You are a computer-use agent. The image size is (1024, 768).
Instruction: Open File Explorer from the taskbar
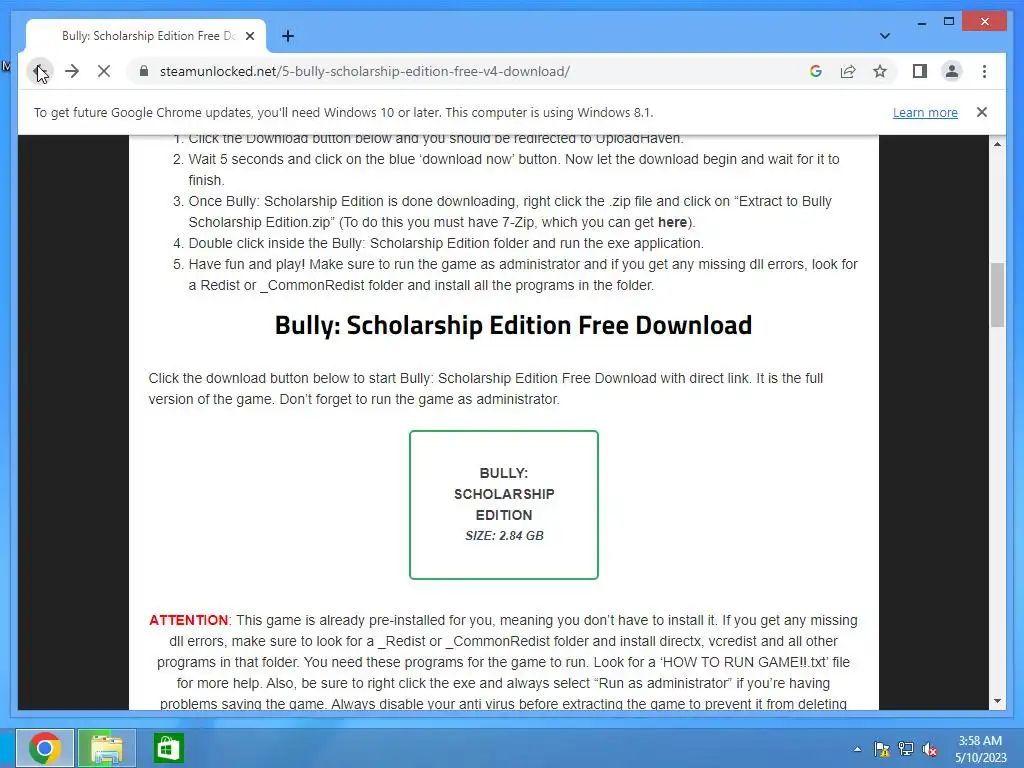[x=106, y=748]
